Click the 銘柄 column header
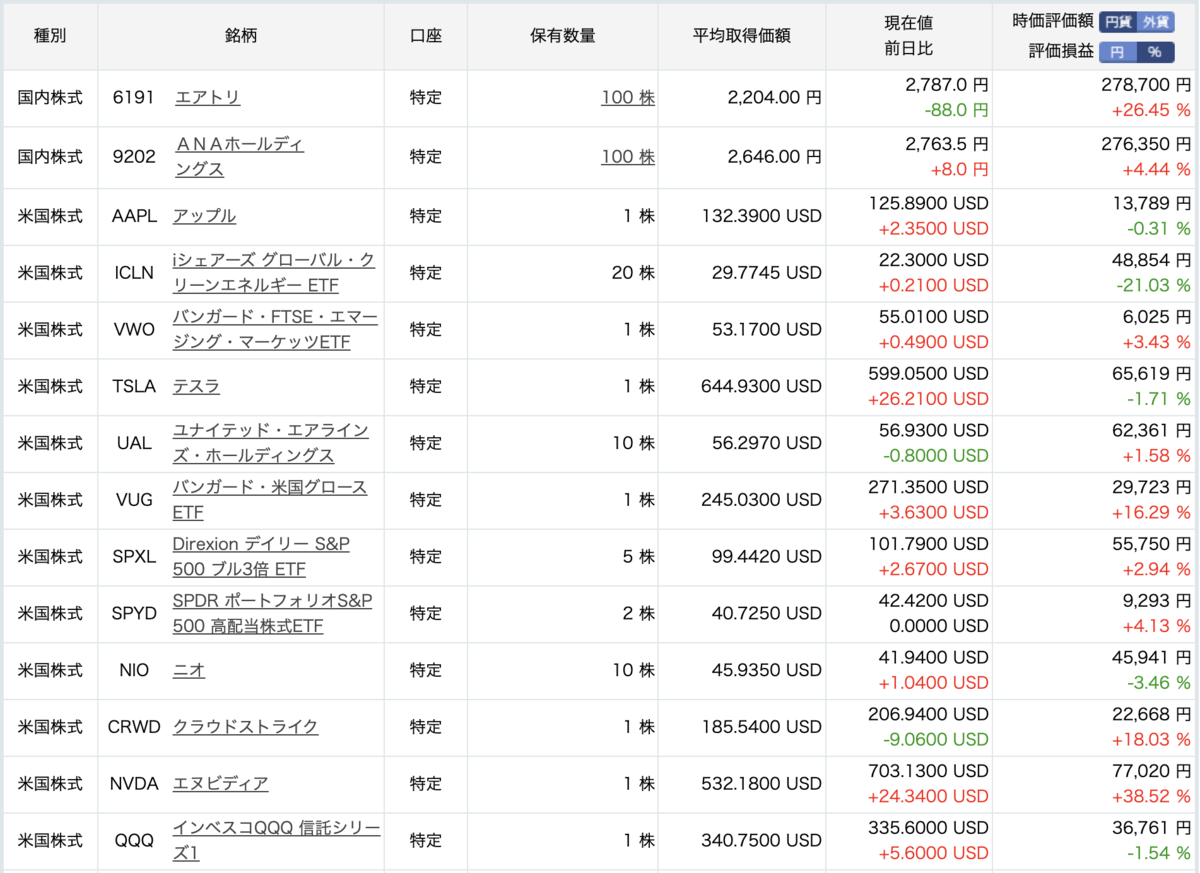 click(x=241, y=35)
